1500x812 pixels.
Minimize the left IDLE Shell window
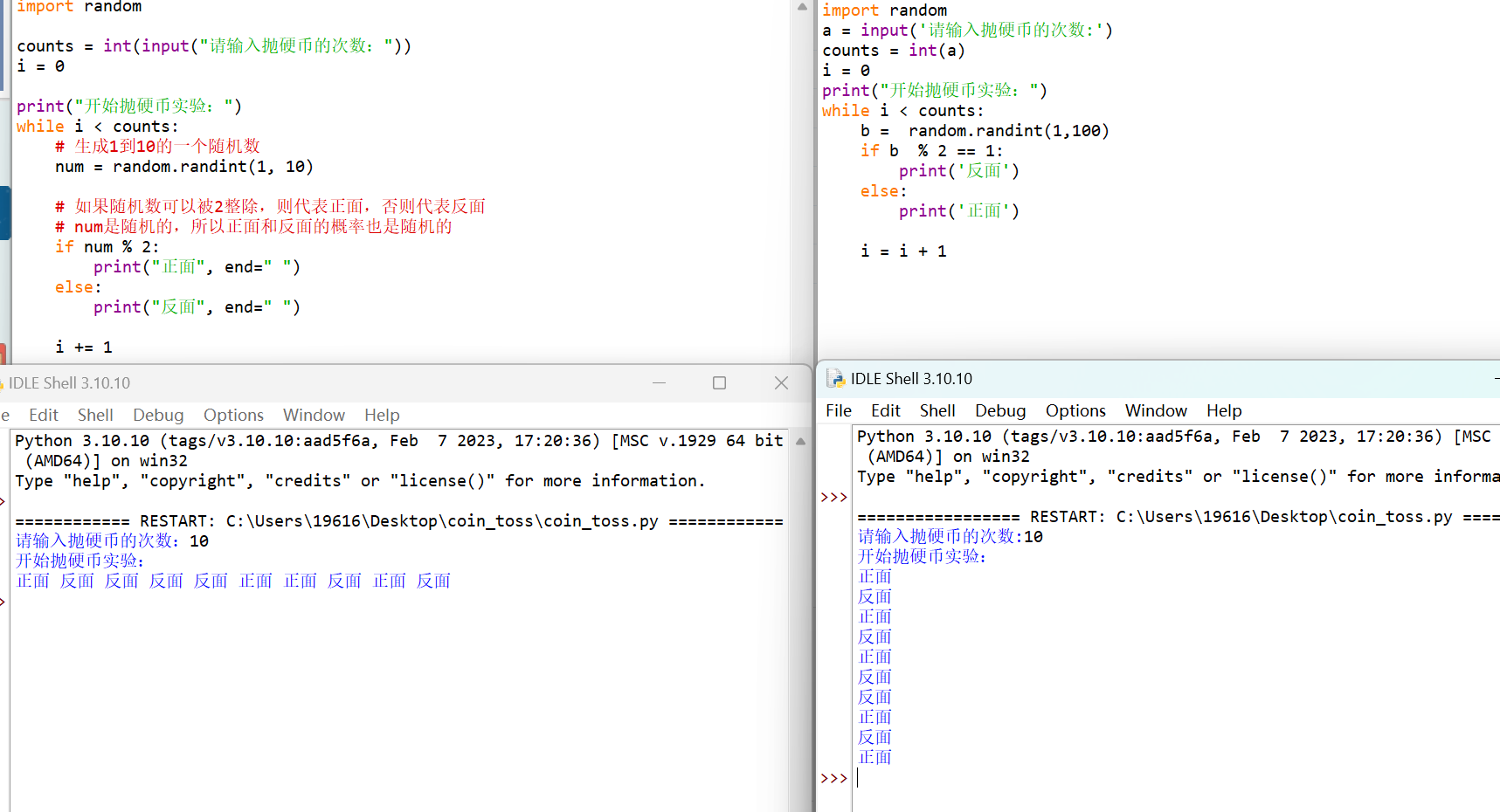[x=659, y=382]
